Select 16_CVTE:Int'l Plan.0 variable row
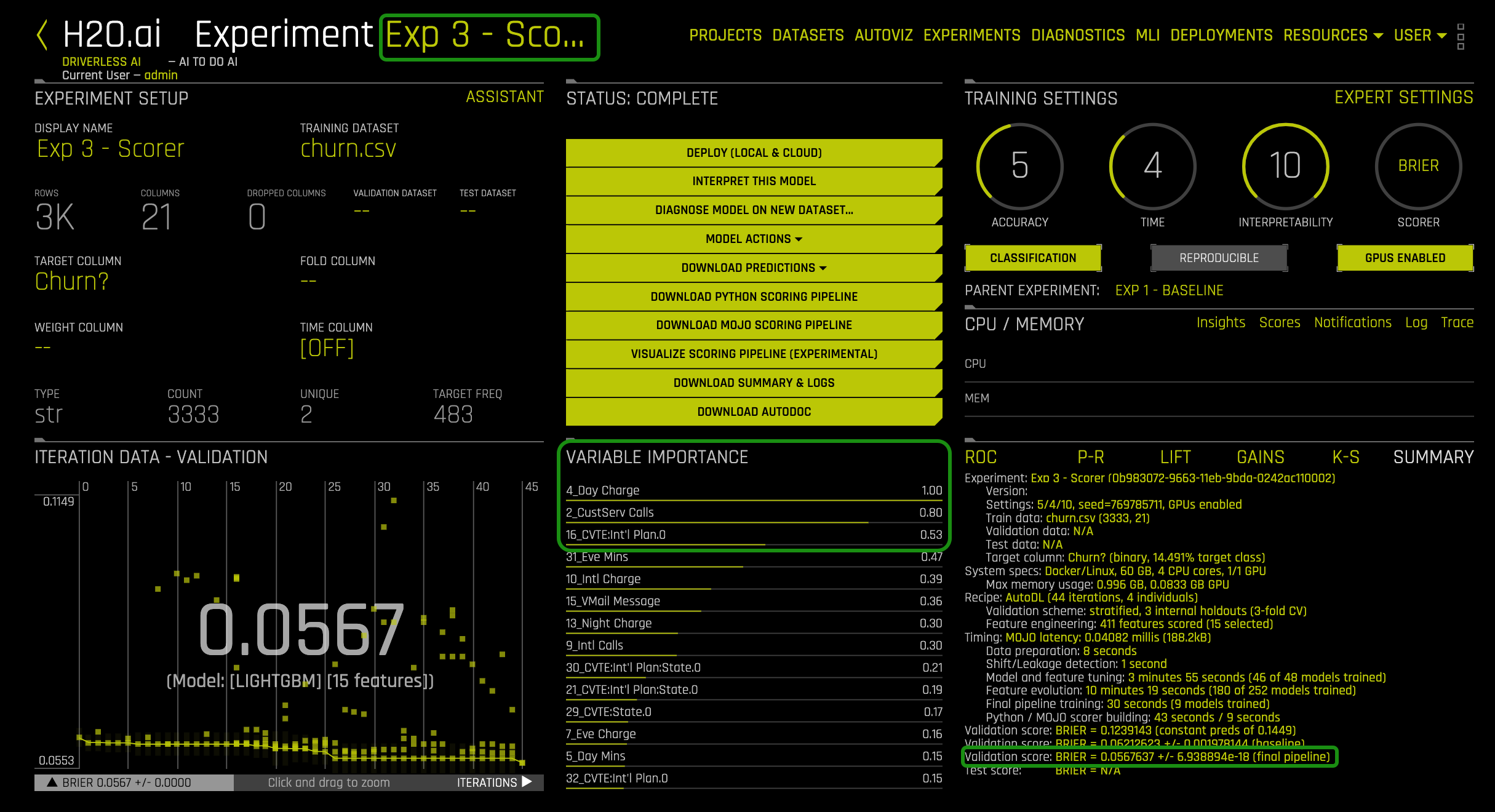1495x812 pixels. 754,535
